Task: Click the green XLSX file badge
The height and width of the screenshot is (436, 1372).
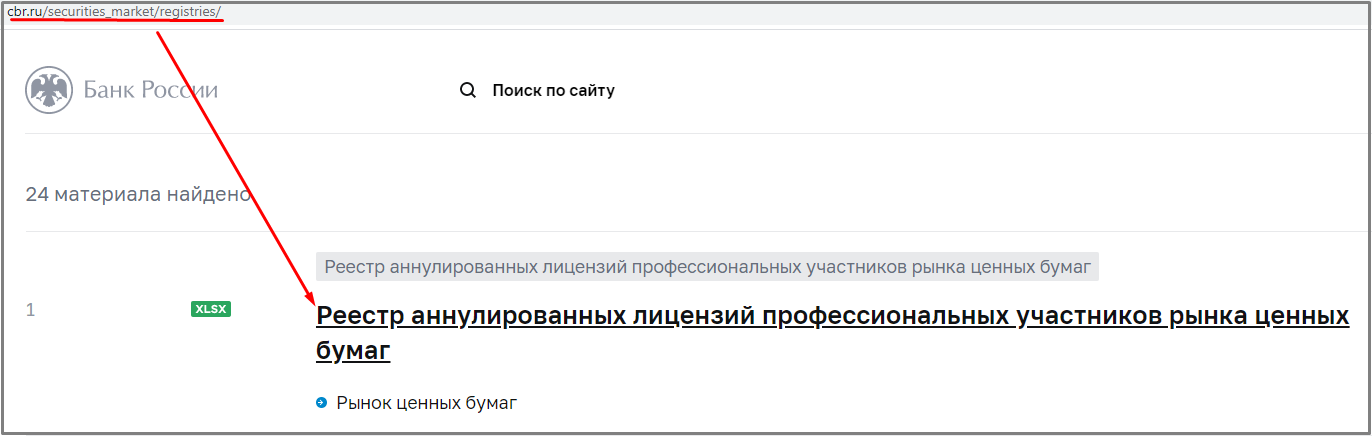Action: coord(211,310)
